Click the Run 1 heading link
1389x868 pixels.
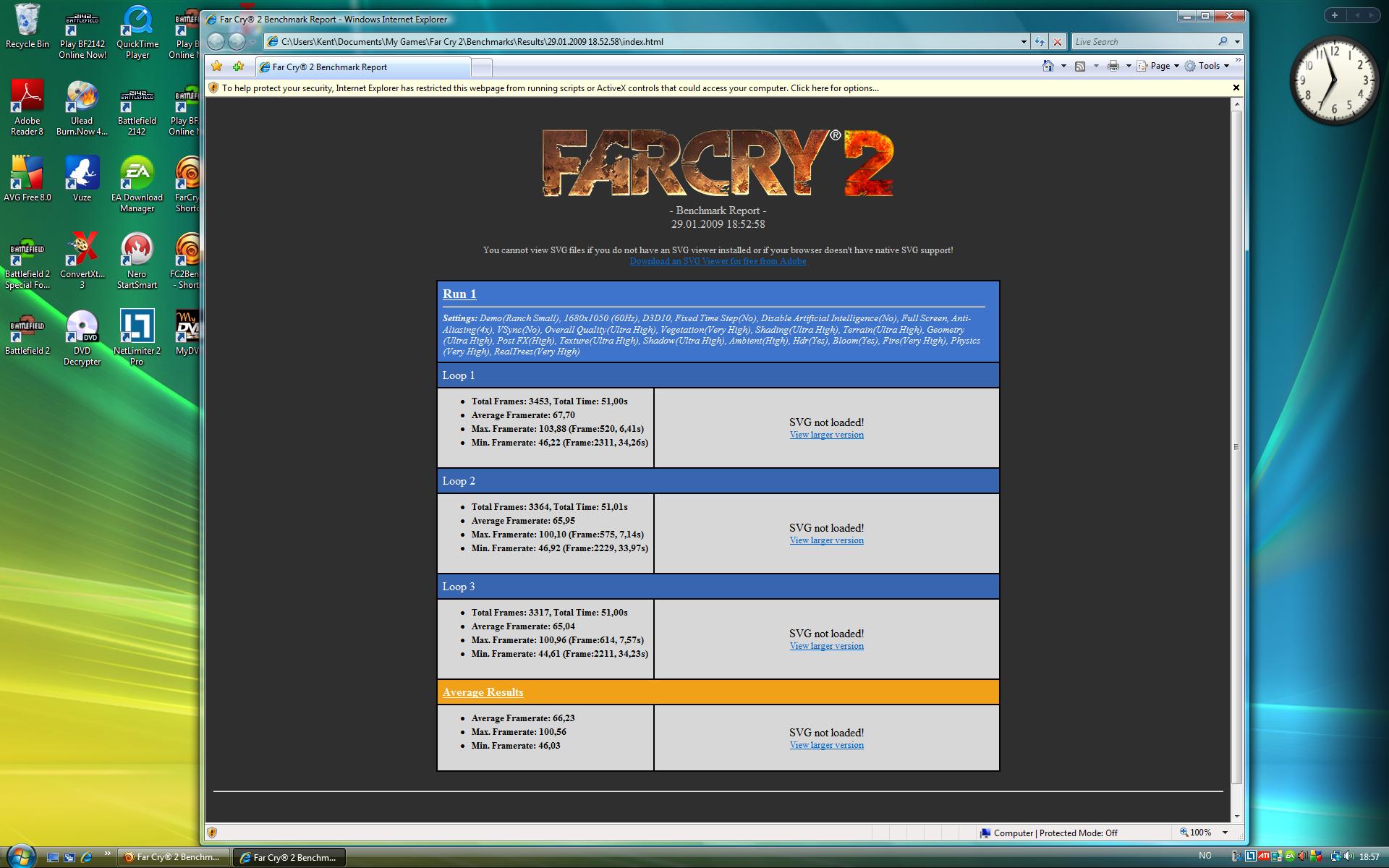[x=459, y=294]
